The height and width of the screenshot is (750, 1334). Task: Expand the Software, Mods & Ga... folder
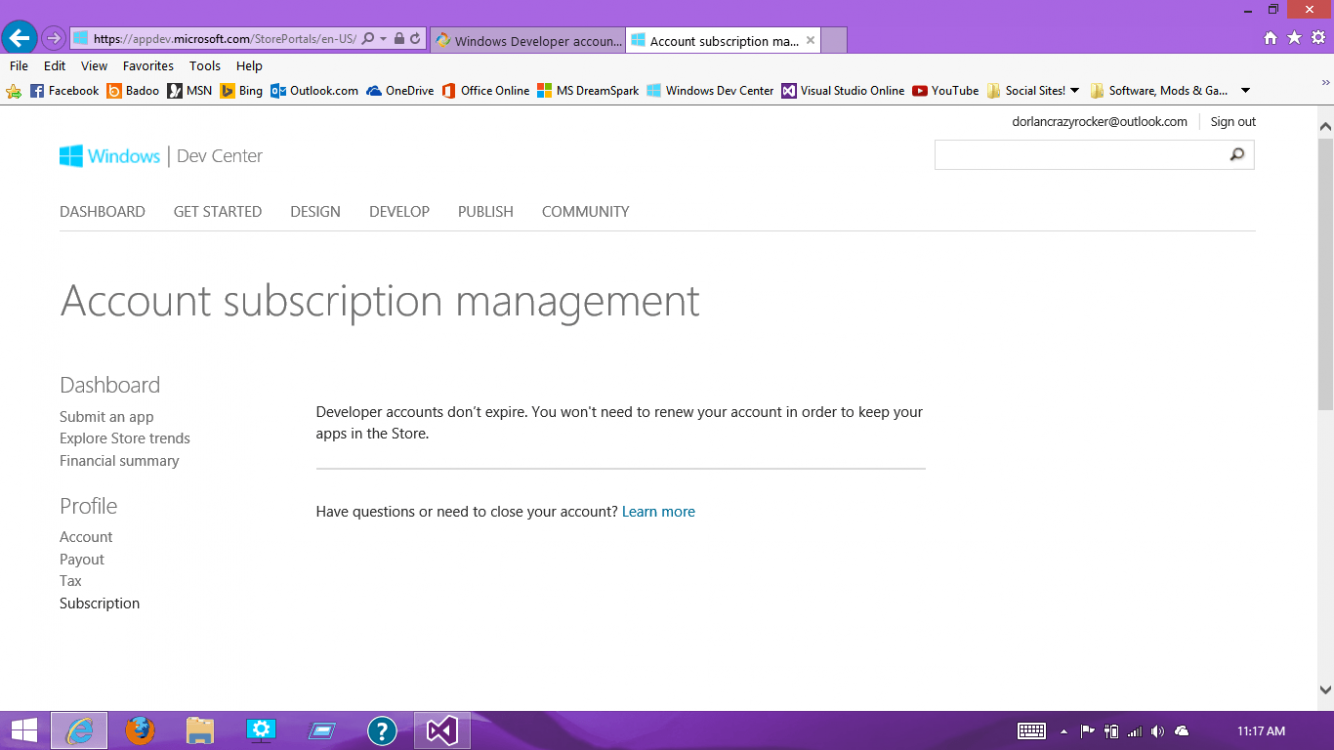point(1169,91)
